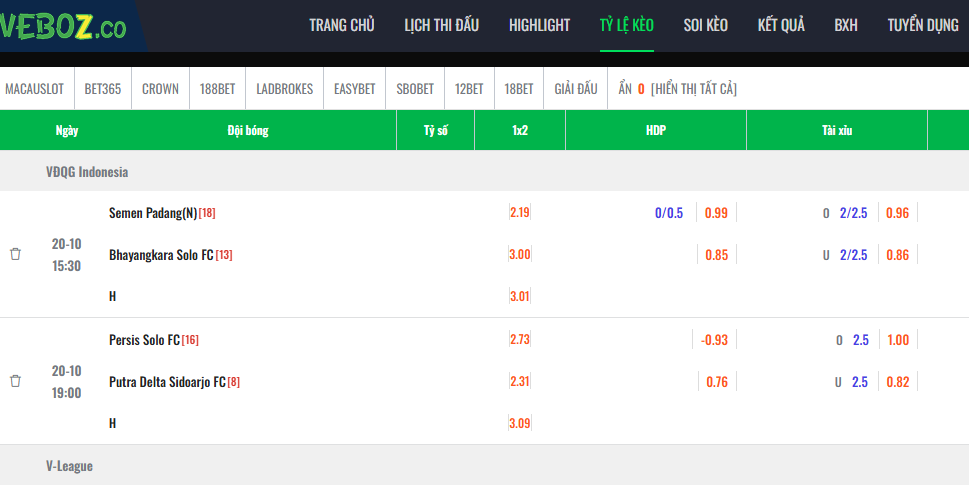Image resolution: width=969 pixels, height=495 pixels.
Task: Click the trash icon for Persis Solo match
Action: pos(15,381)
